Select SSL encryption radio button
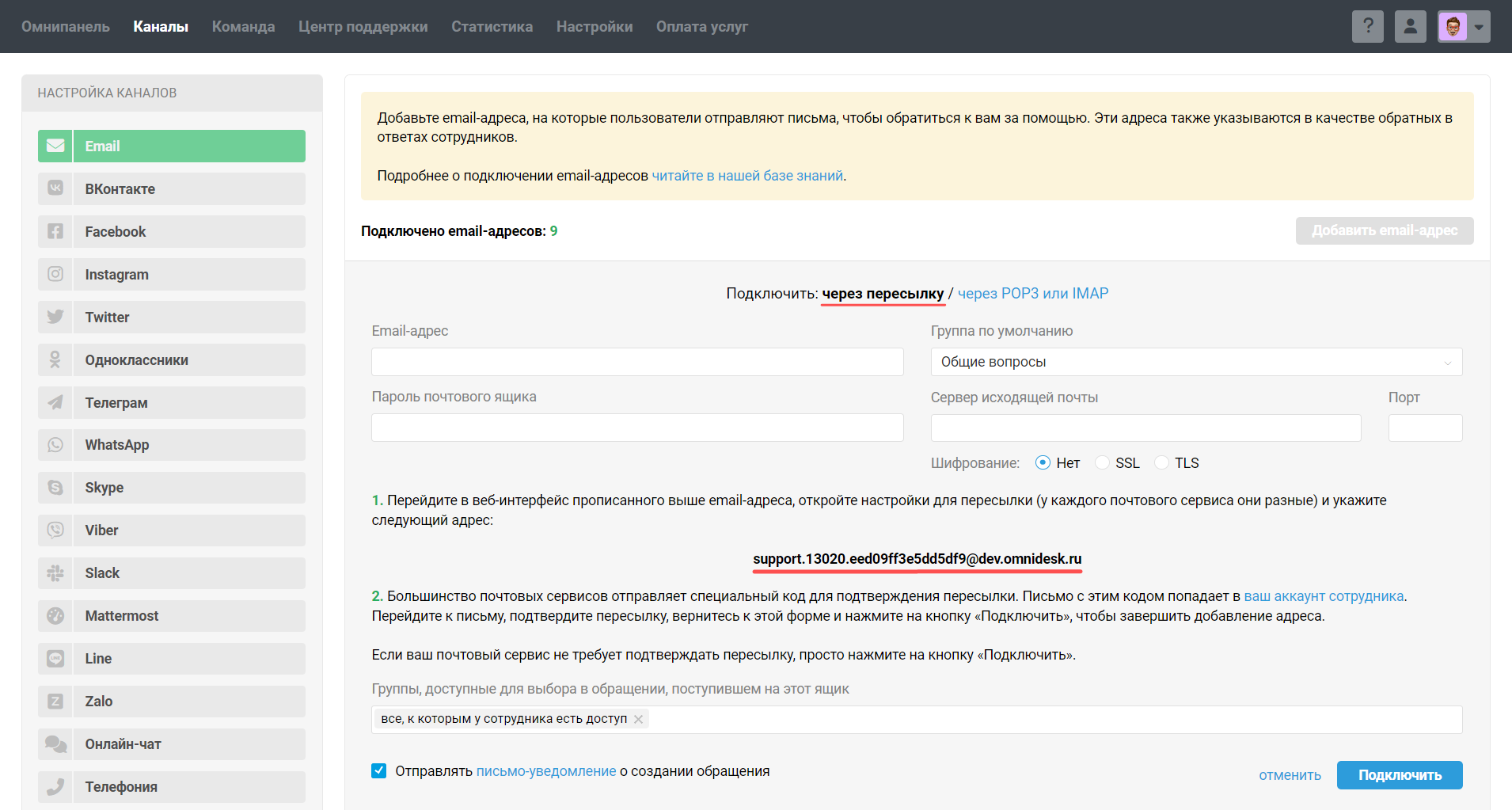The width and height of the screenshot is (1512, 810). click(1102, 462)
